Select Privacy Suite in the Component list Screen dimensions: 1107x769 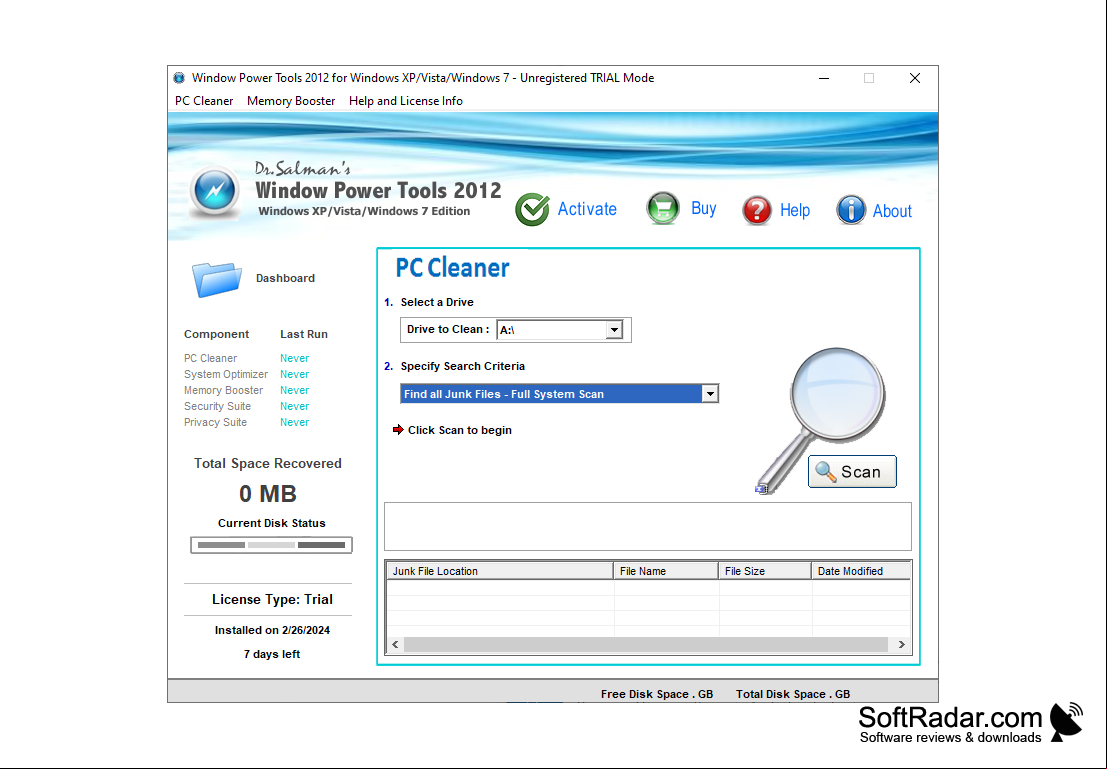pyautogui.click(x=215, y=422)
